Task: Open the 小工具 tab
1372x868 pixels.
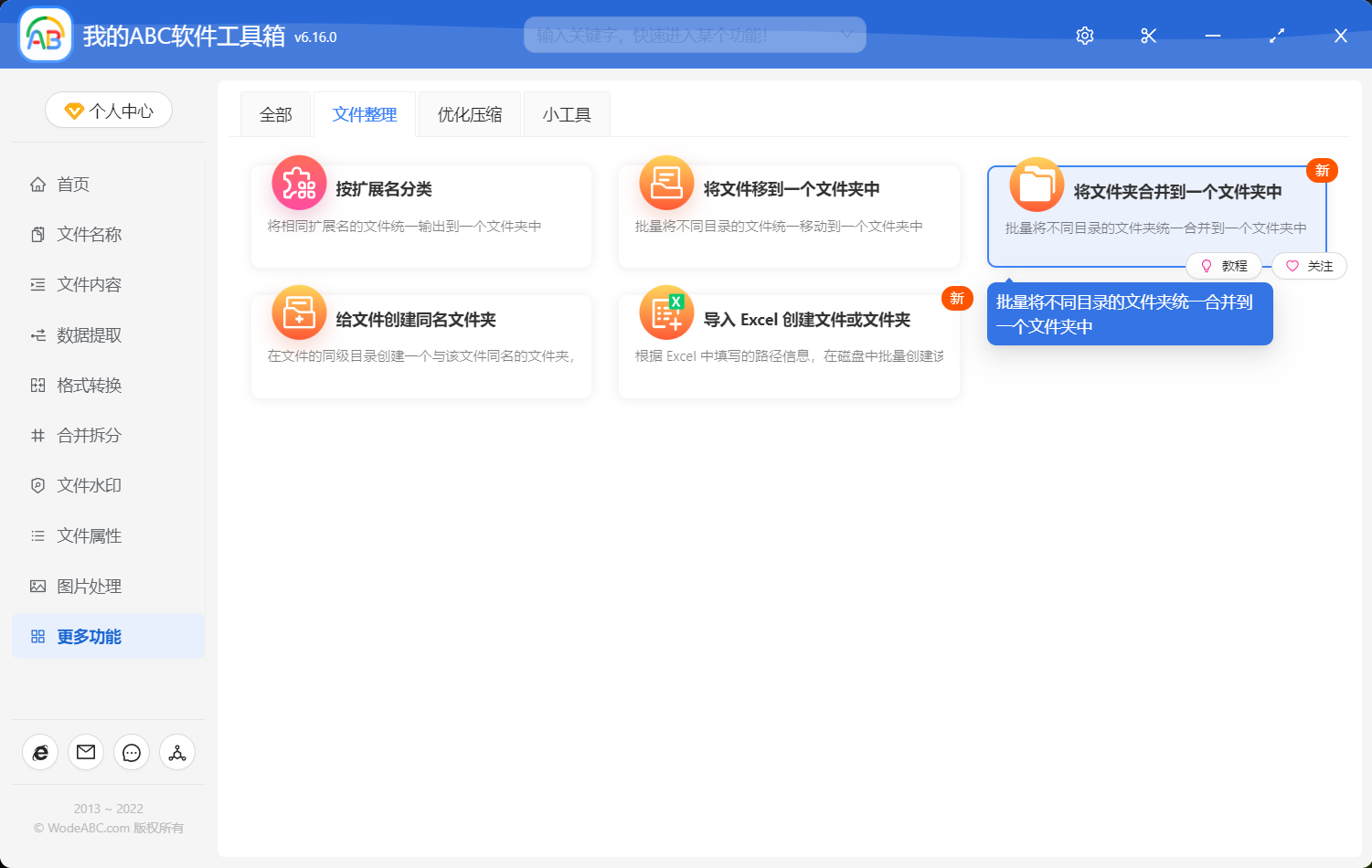Action: point(567,113)
